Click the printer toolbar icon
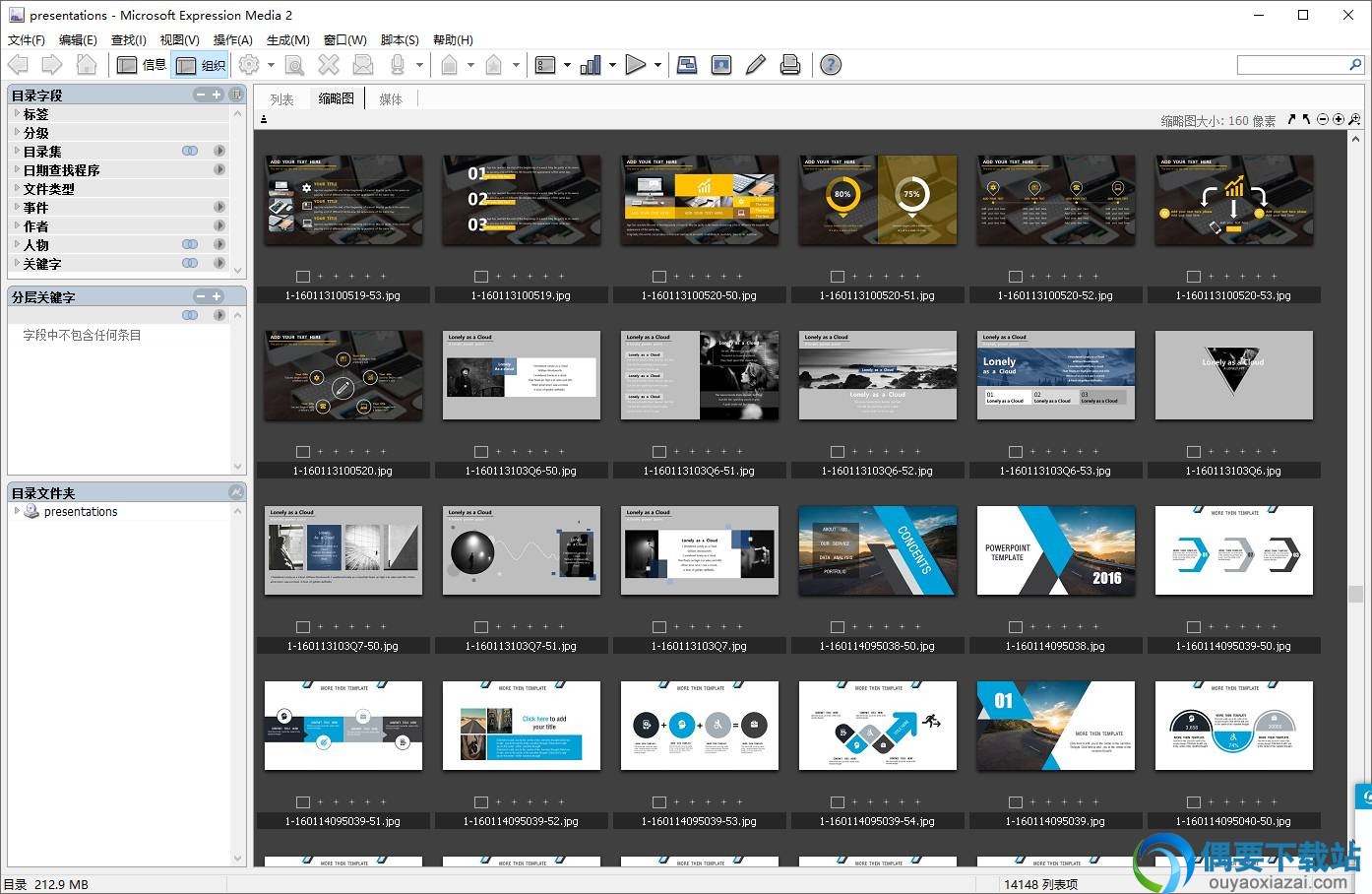The image size is (1372, 894). click(789, 65)
